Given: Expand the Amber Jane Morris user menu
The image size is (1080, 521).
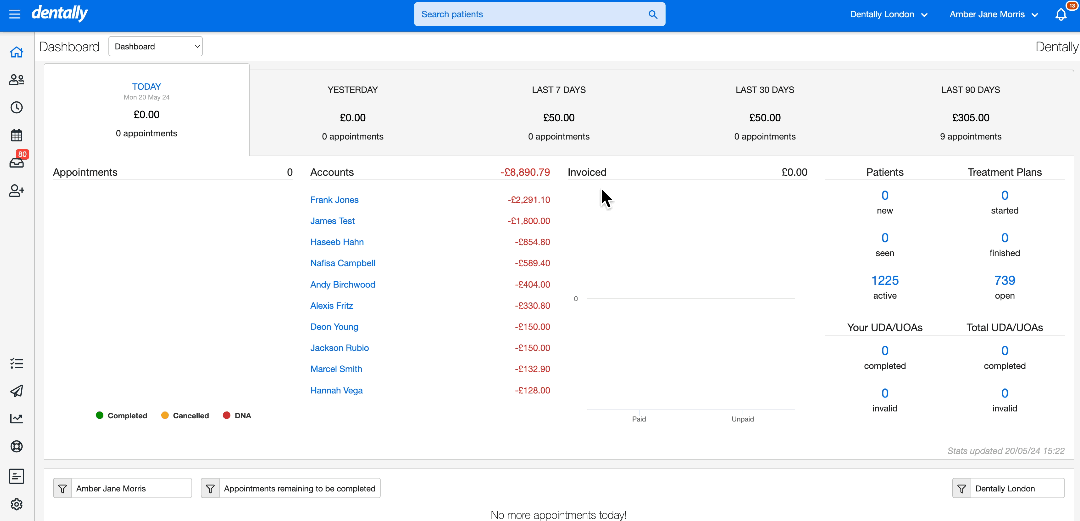Looking at the screenshot, I should 993,14.
